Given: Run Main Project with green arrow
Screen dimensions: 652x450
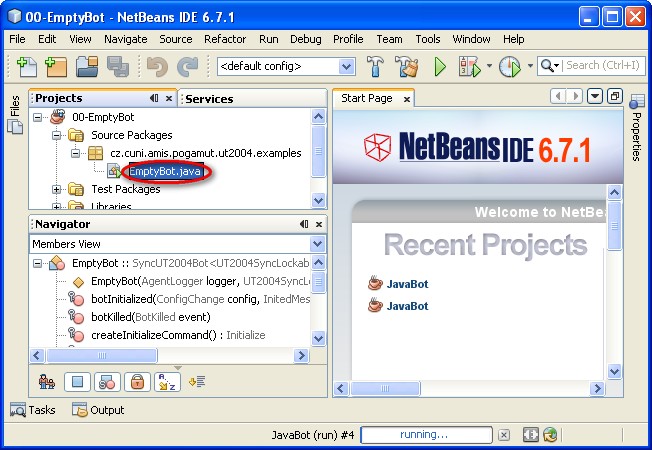Looking at the screenshot, I should (440, 67).
